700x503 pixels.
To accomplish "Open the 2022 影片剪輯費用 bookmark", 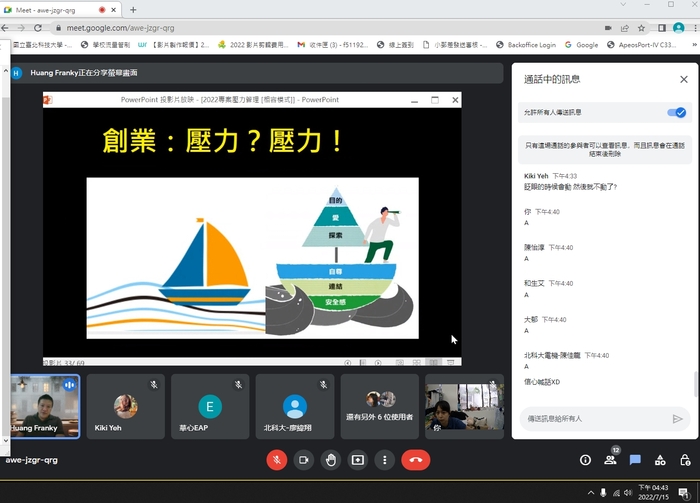I will point(253,45).
